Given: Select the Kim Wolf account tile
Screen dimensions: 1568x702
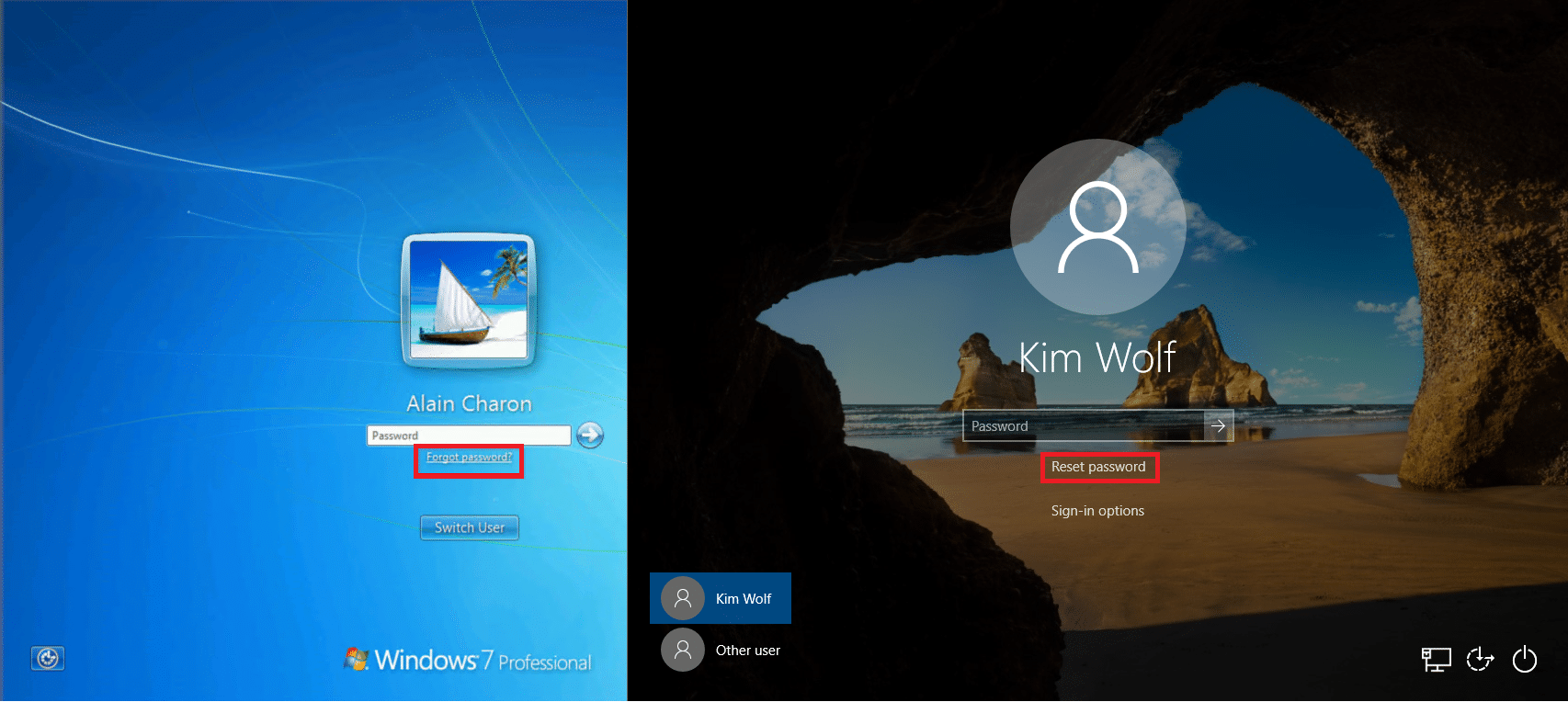Looking at the screenshot, I should click(x=721, y=598).
